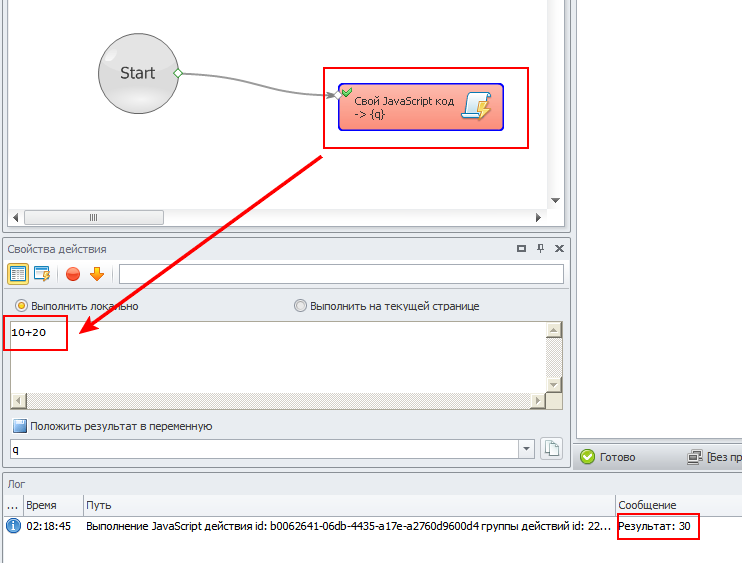Click the Без пр... proxy status icon
The image size is (742, 563).
[695, 457]
